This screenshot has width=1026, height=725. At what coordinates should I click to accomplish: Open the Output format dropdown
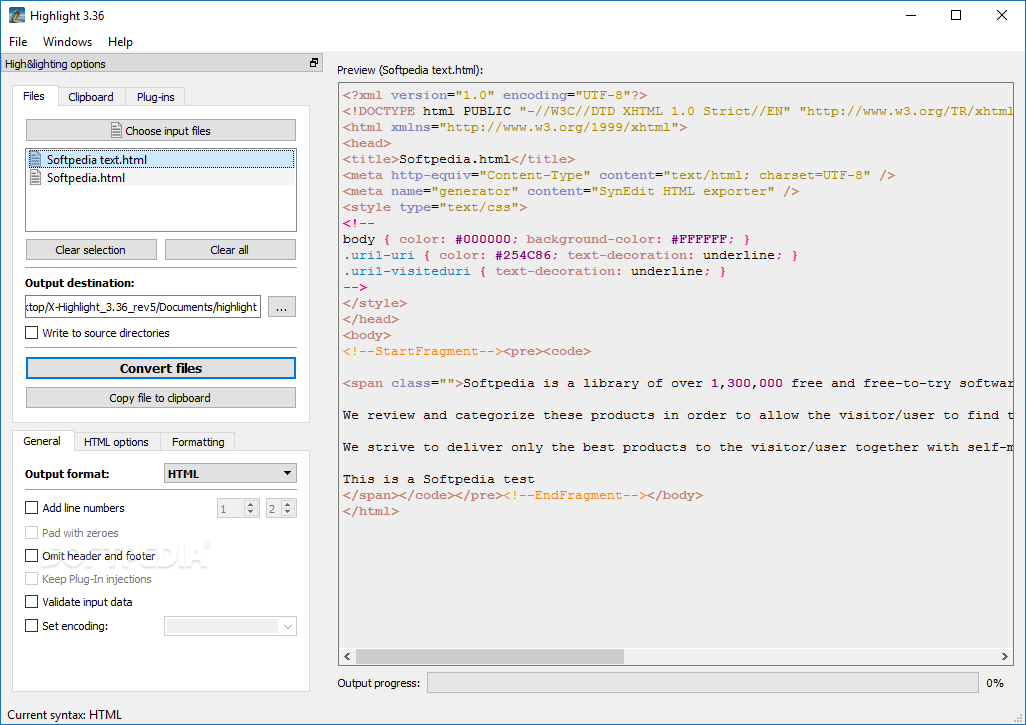[230, 473]
